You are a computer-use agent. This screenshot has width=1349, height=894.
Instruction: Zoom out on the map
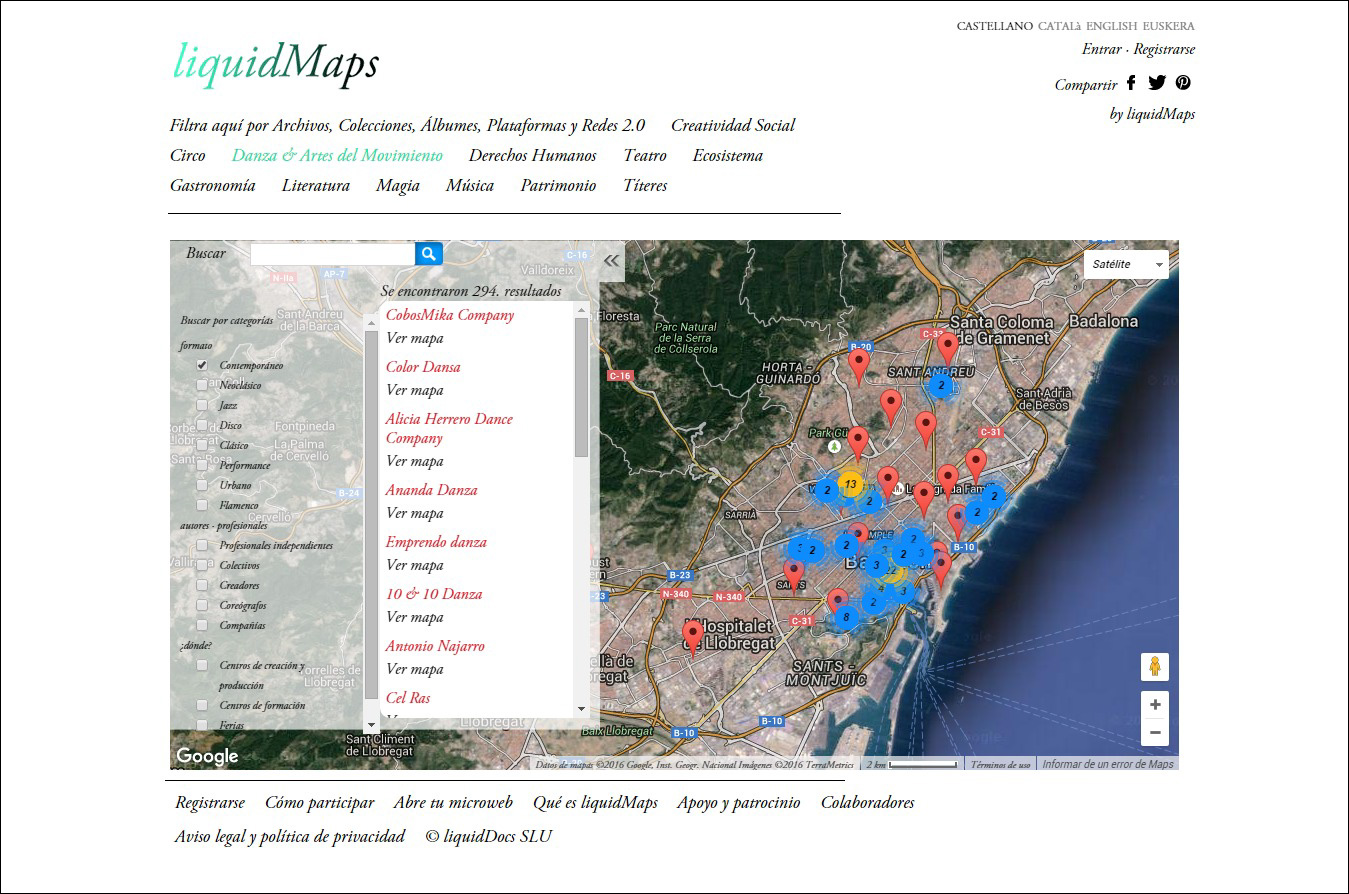pyautogui.click(x=1155, y=732)
